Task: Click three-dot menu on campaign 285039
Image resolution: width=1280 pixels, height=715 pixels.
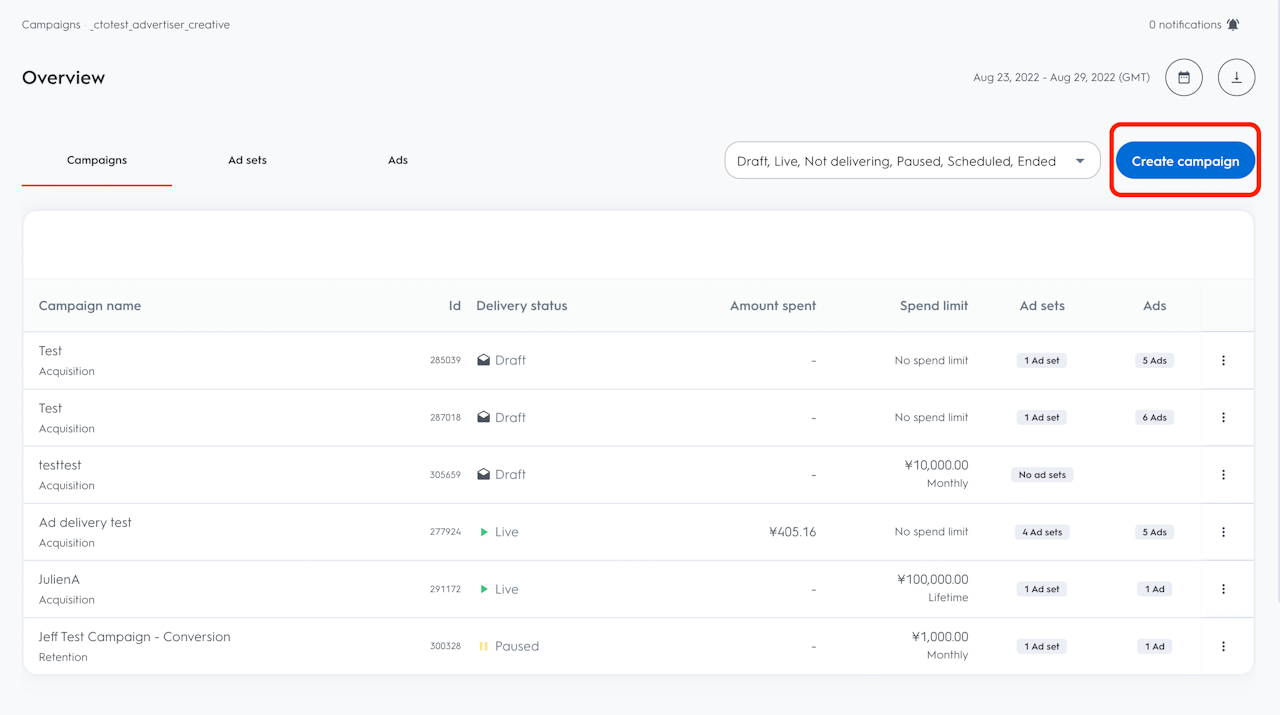Action: [x=1223, y=360]
